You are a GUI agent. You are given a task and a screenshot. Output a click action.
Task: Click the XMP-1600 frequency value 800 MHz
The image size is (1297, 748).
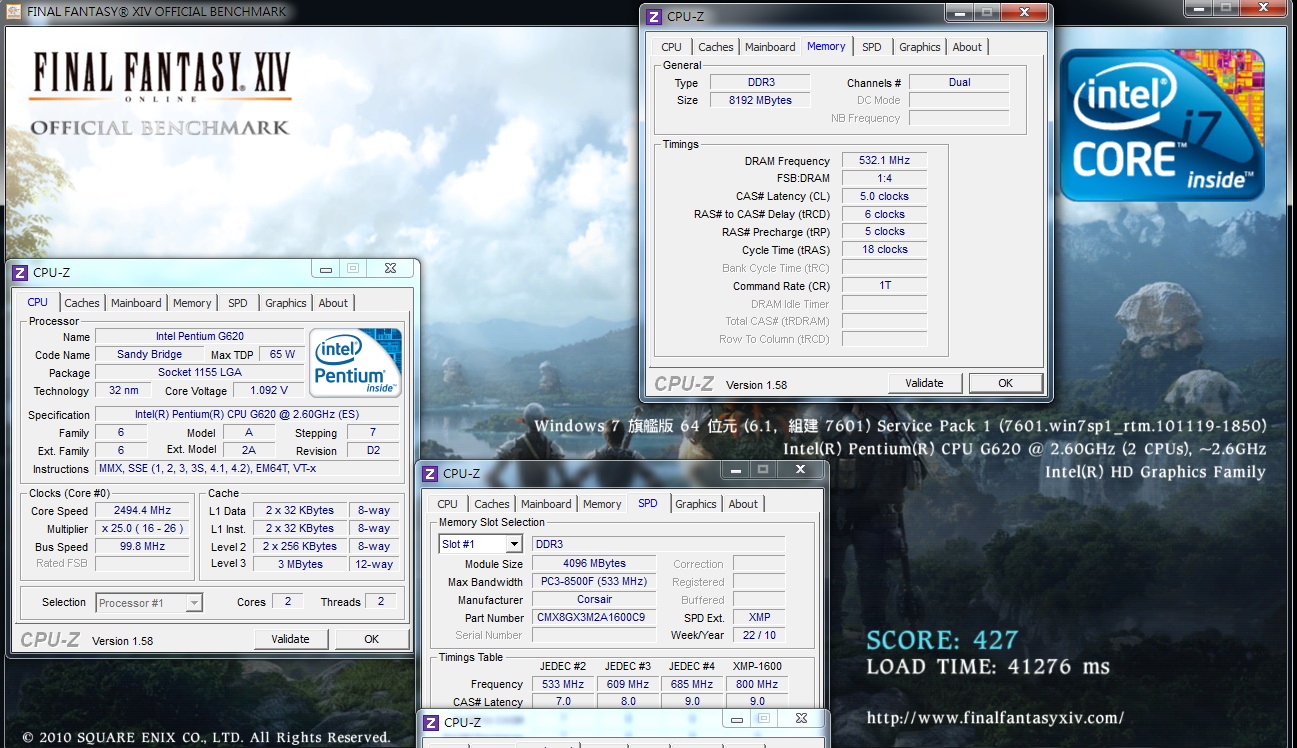758,685
